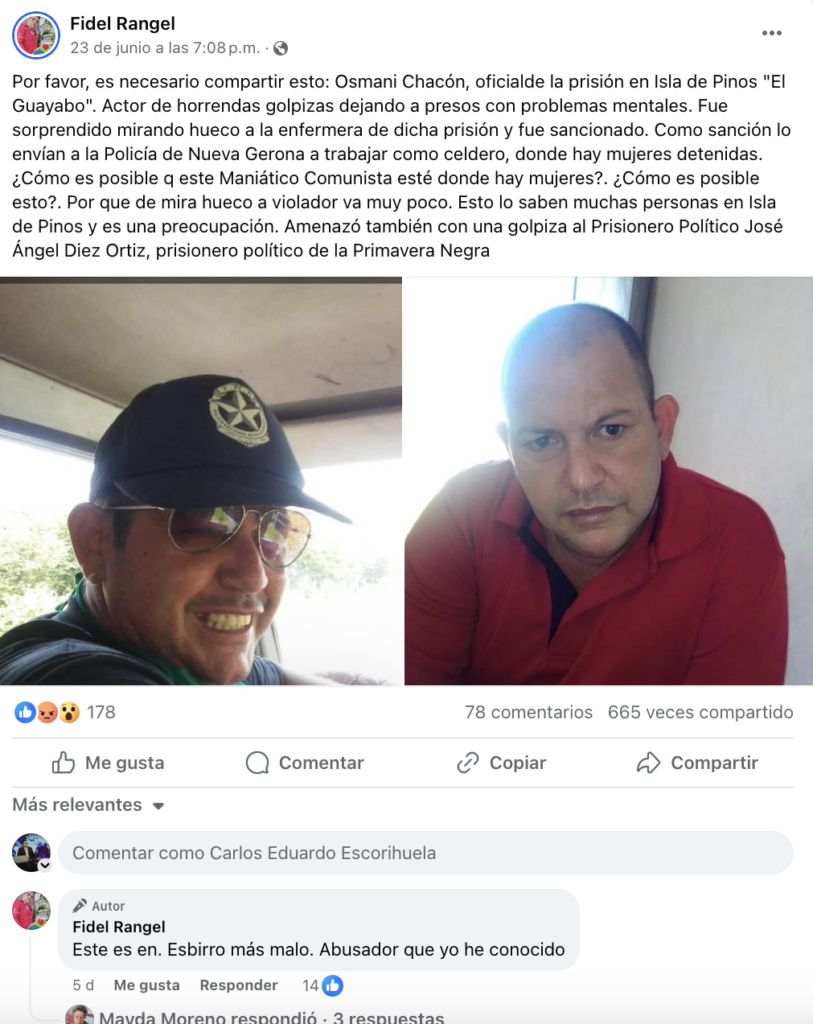Open the photo of man in cap
This screenshot has width=813, height=1024.
click(200, 481)
